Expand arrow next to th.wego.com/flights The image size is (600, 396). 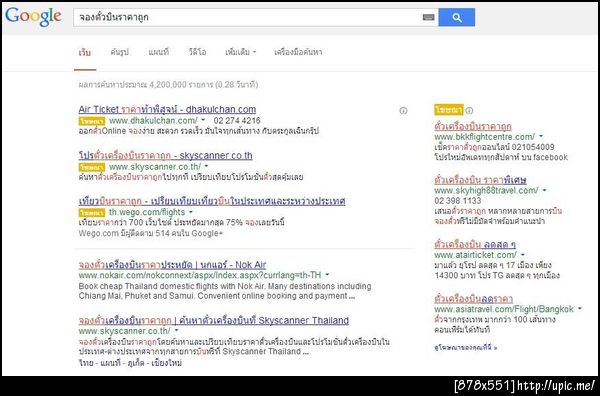pos(191,212)
